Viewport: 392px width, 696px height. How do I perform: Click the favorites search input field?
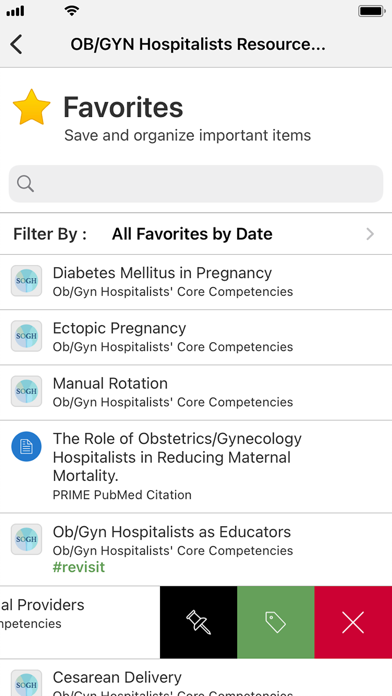point(196,184)
